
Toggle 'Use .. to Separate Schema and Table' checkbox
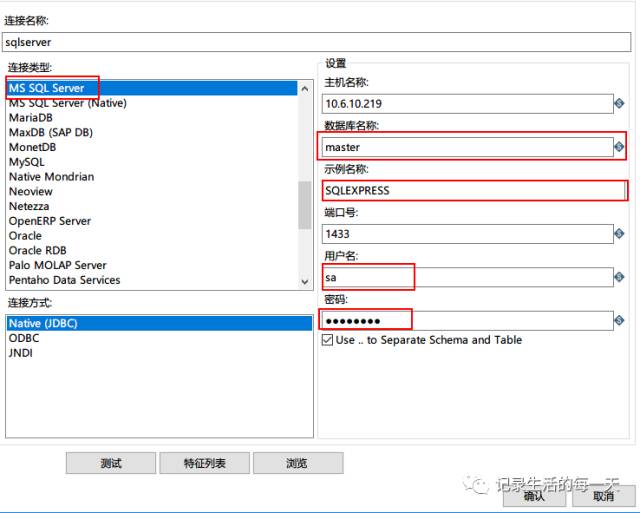(x=327, y=340)
